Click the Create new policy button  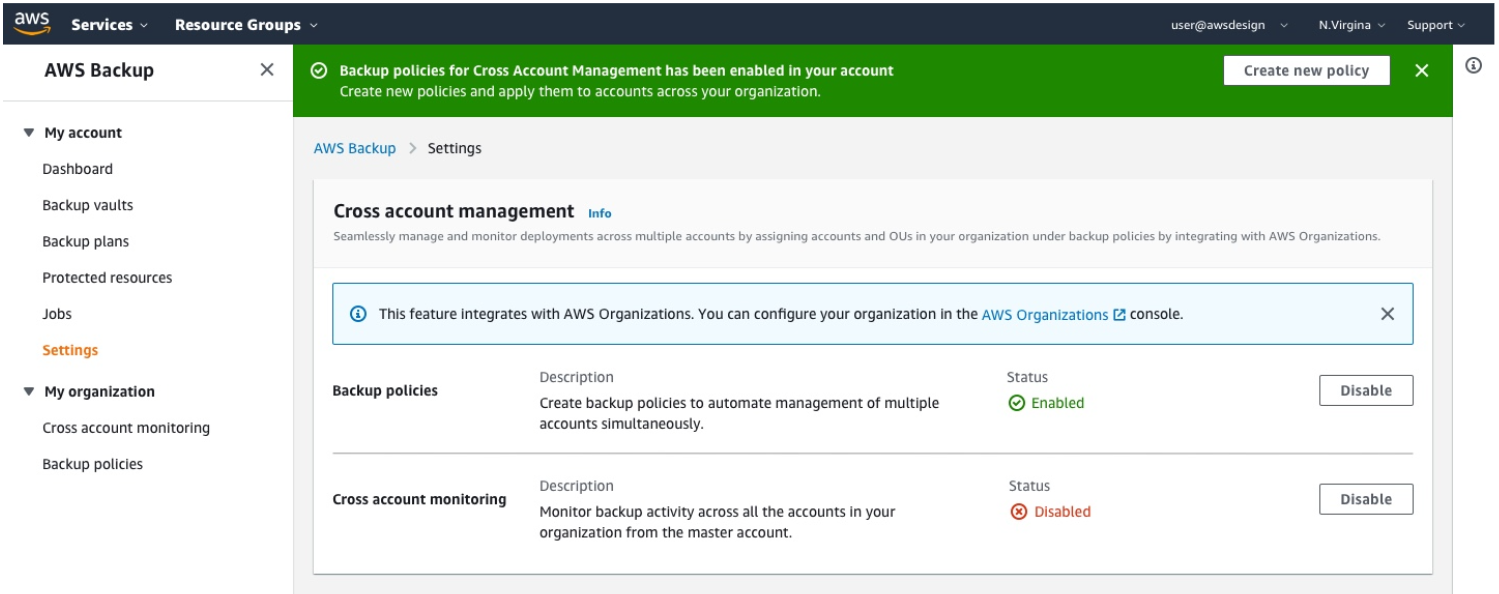[x=1305, y=70]
